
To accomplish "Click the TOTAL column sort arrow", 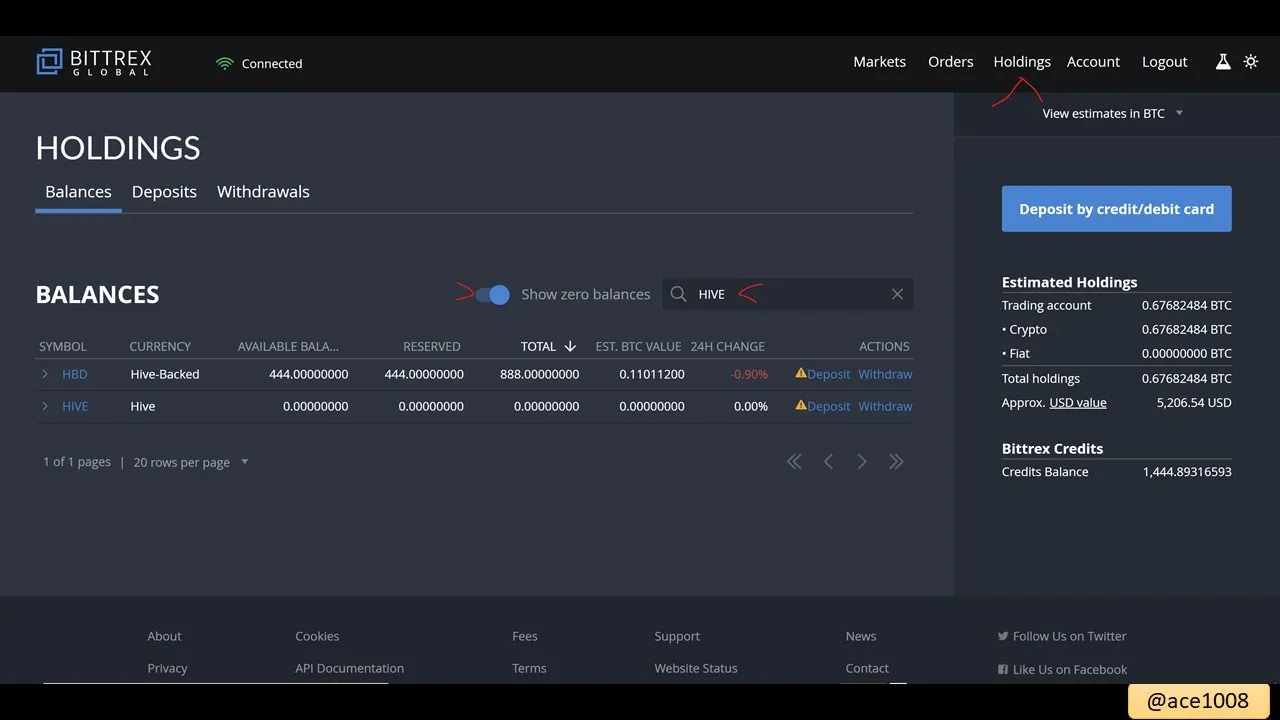I will (x=570, y=346).
